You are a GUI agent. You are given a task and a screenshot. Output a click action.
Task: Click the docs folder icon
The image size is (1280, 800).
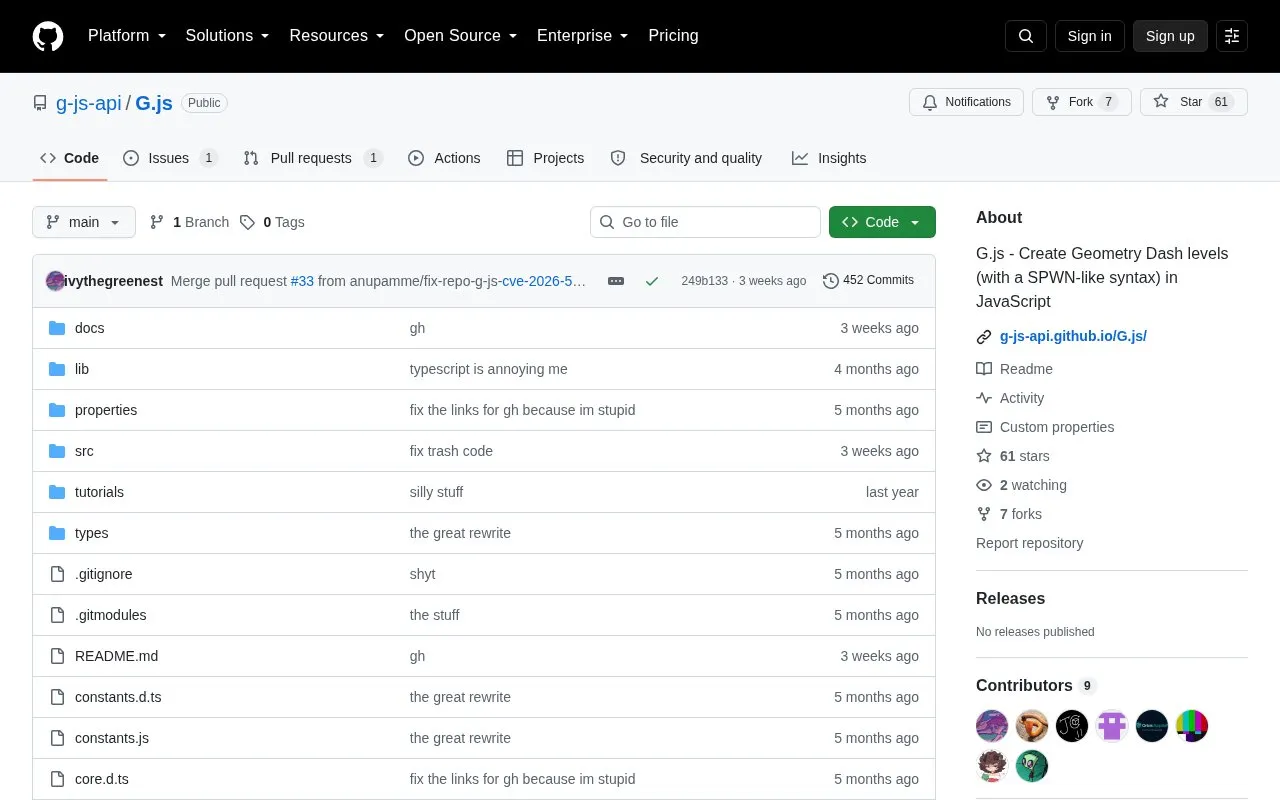point(57,328)
